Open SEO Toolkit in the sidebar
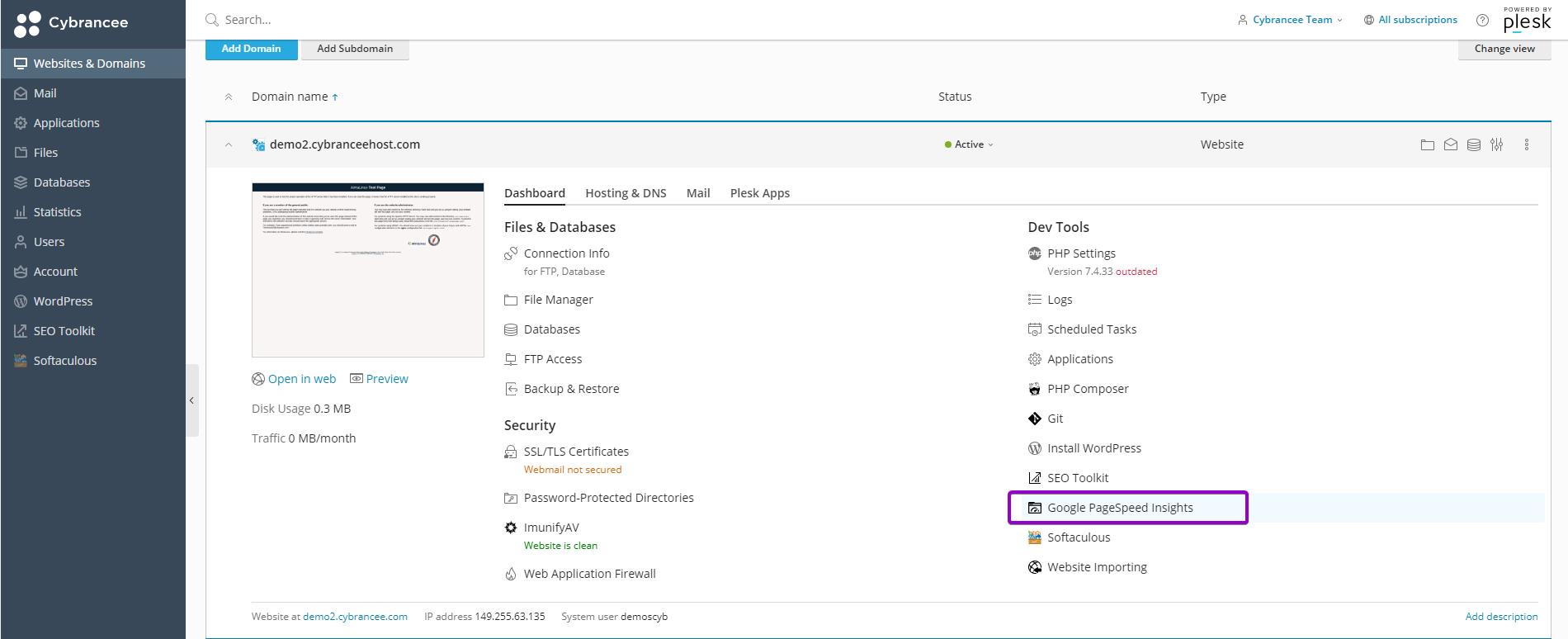 [x=93, y=331]
